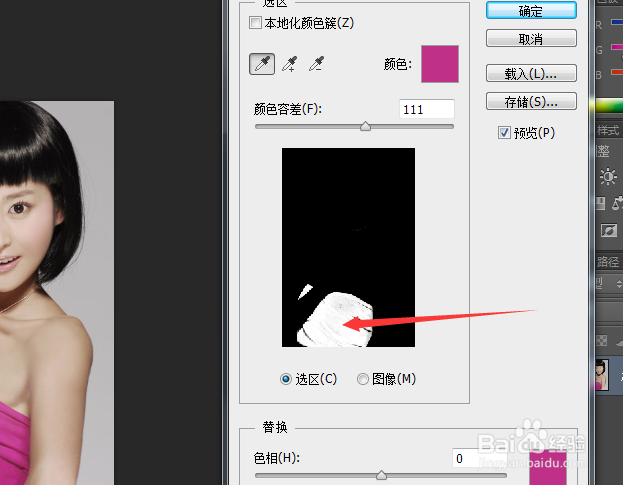Click the G channel slider in Color panel
The width and height of the screenshot is (623, 485).
[617, 47]
